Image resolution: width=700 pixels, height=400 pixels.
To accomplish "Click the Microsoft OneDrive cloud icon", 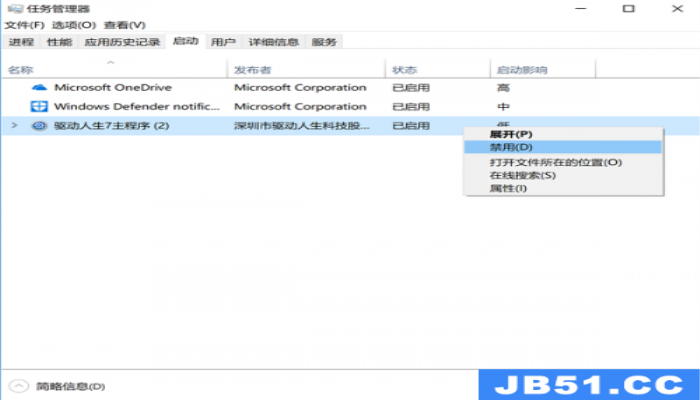I will (39, 88).
